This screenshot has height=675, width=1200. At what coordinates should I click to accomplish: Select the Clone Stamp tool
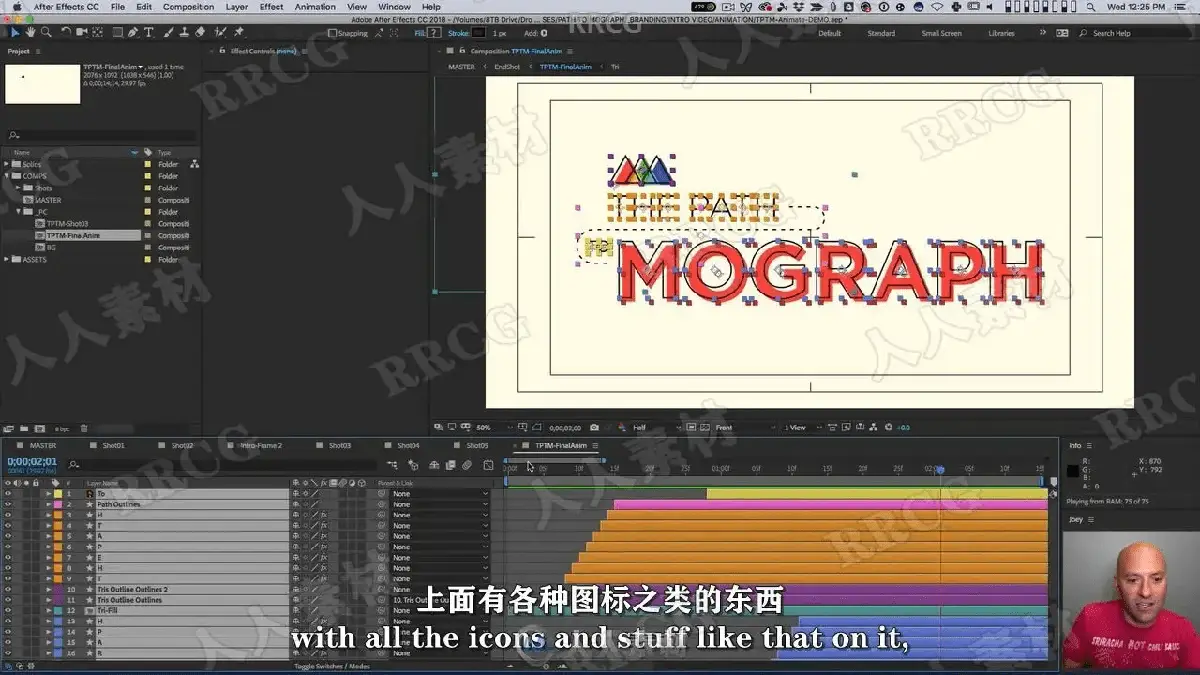184,32
